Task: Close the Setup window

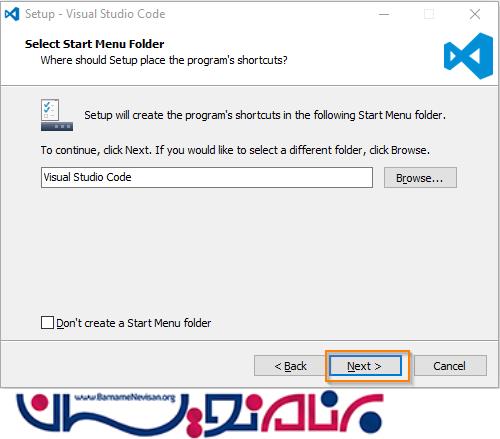Action: point(475,14)
